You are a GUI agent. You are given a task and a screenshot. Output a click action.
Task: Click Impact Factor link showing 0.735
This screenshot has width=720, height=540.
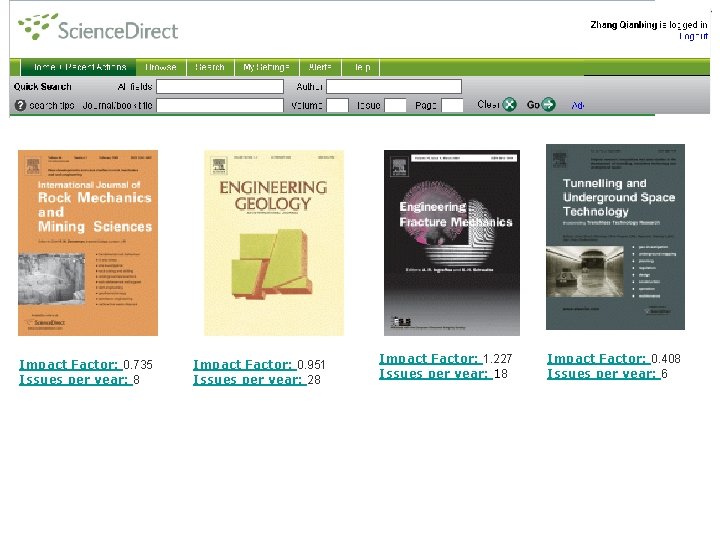point(70,365)
